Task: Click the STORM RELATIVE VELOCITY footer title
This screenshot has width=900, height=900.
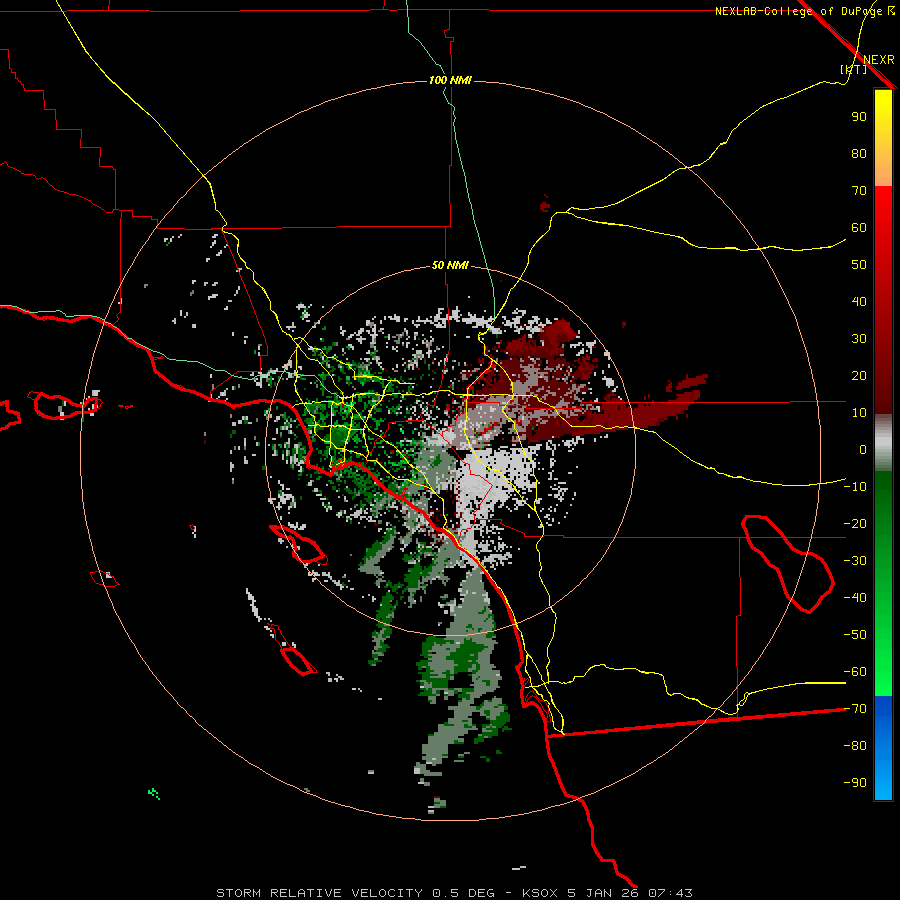Action: [320, 893]
